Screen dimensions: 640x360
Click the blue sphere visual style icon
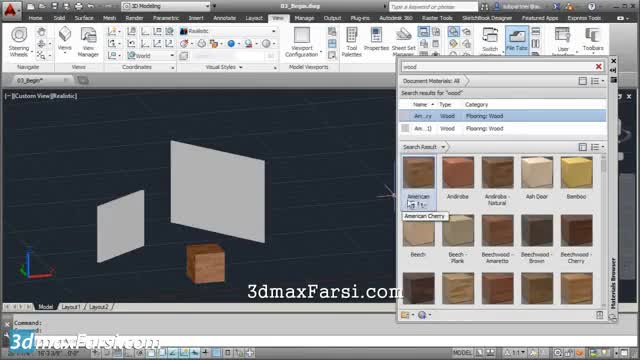(231, 43)
